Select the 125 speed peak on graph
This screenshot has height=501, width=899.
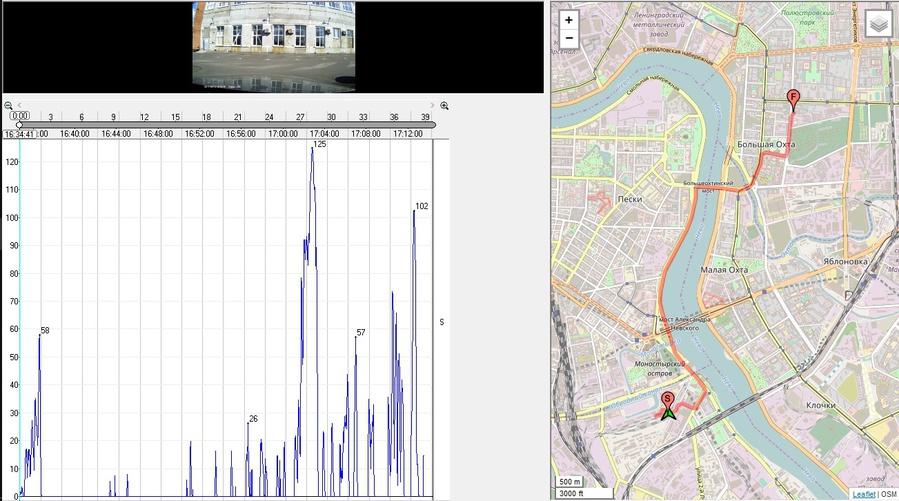pos(312,148)
